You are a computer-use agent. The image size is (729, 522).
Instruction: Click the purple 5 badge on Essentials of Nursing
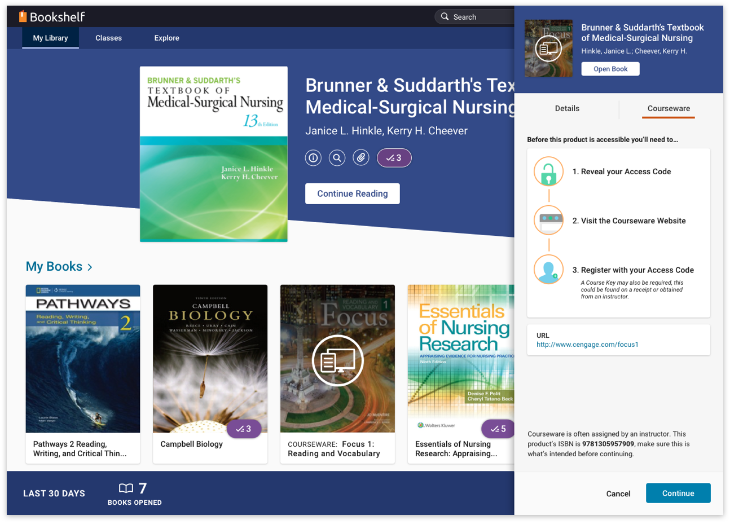click(x=498, y=429)
